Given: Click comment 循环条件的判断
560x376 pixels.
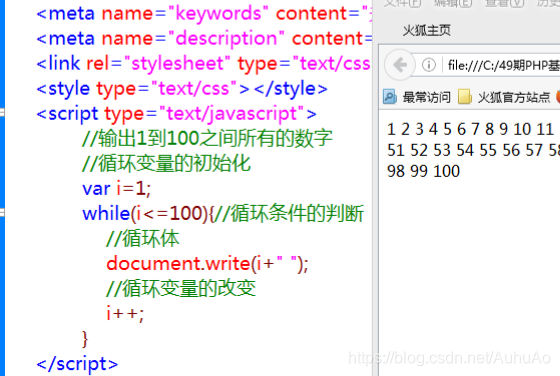Looking at the screenshot, I should (x=289, y=214).
